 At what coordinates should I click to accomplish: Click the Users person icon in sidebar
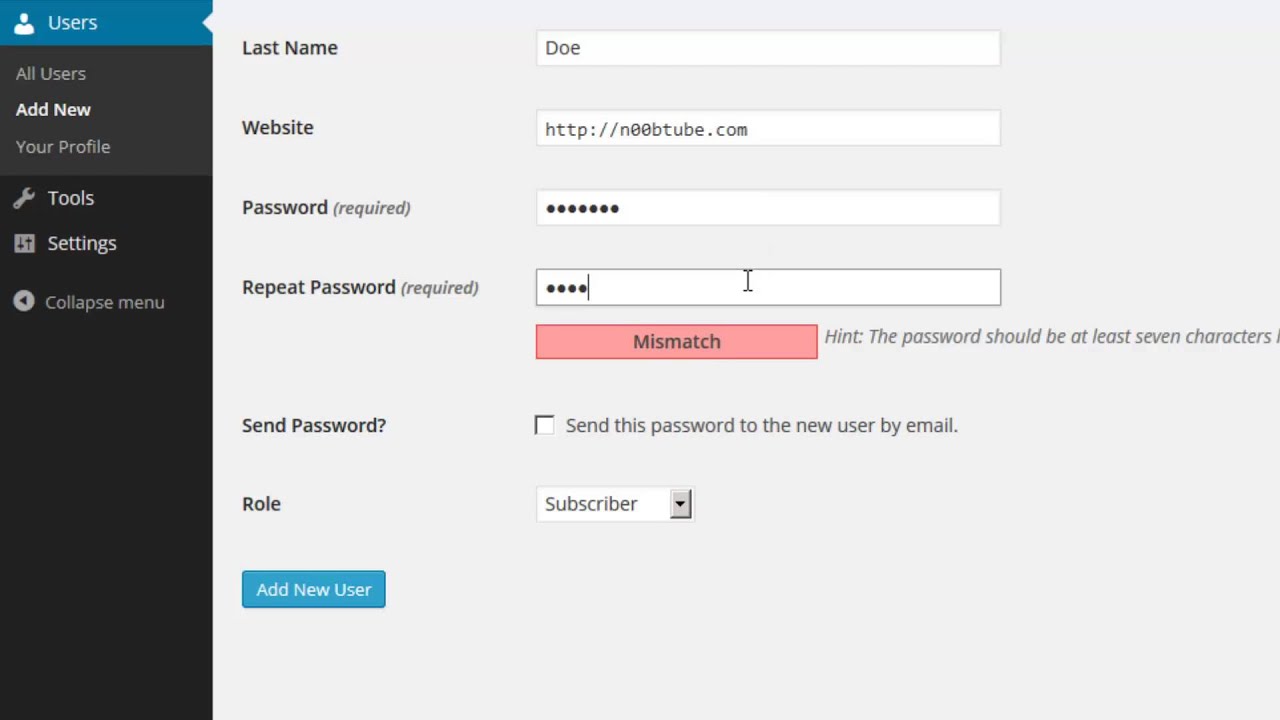pyautogui.click(x=24, y=22)
